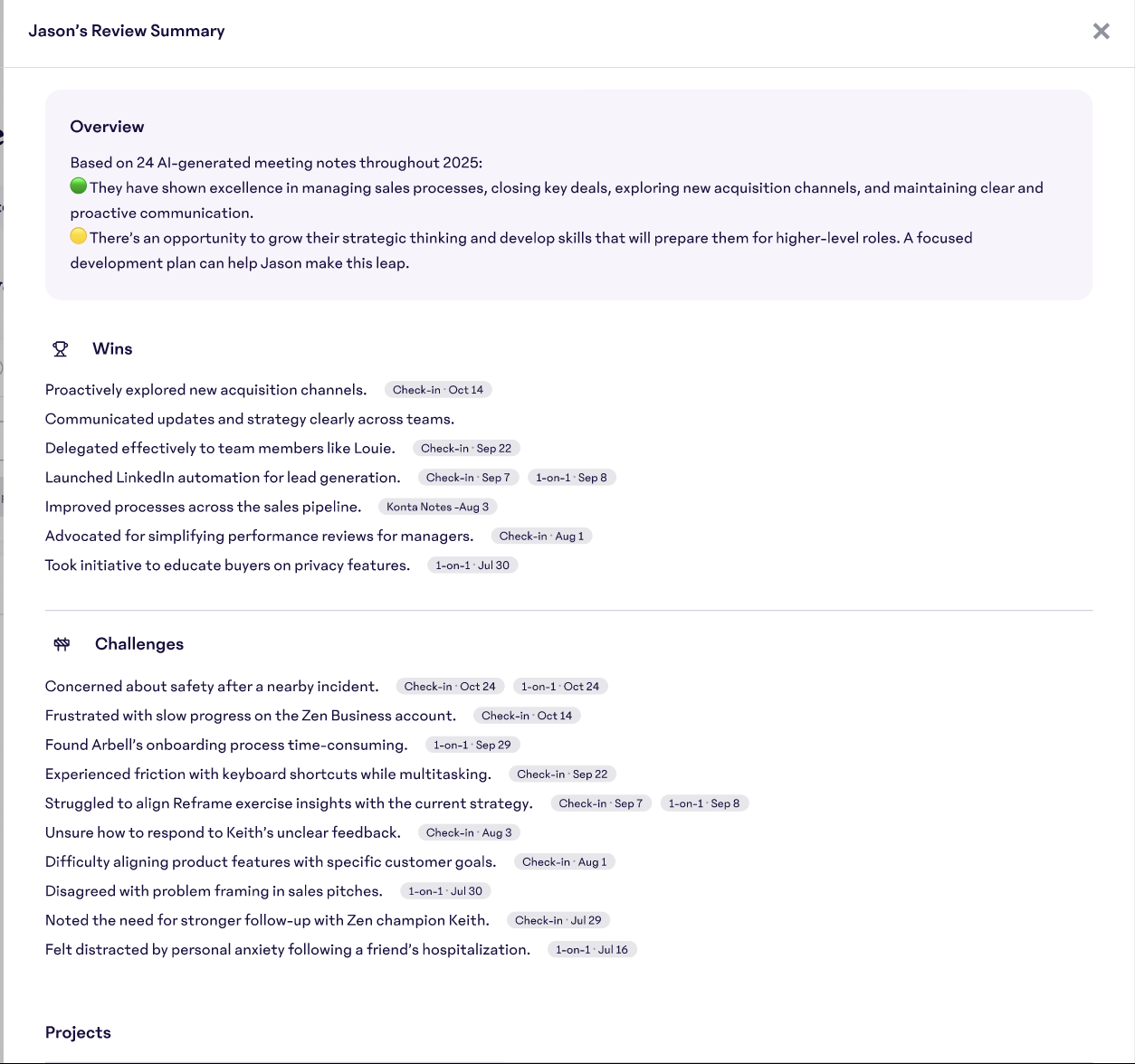
Task: Click the yellow status dot in the Overview
Action: (79, 235)
